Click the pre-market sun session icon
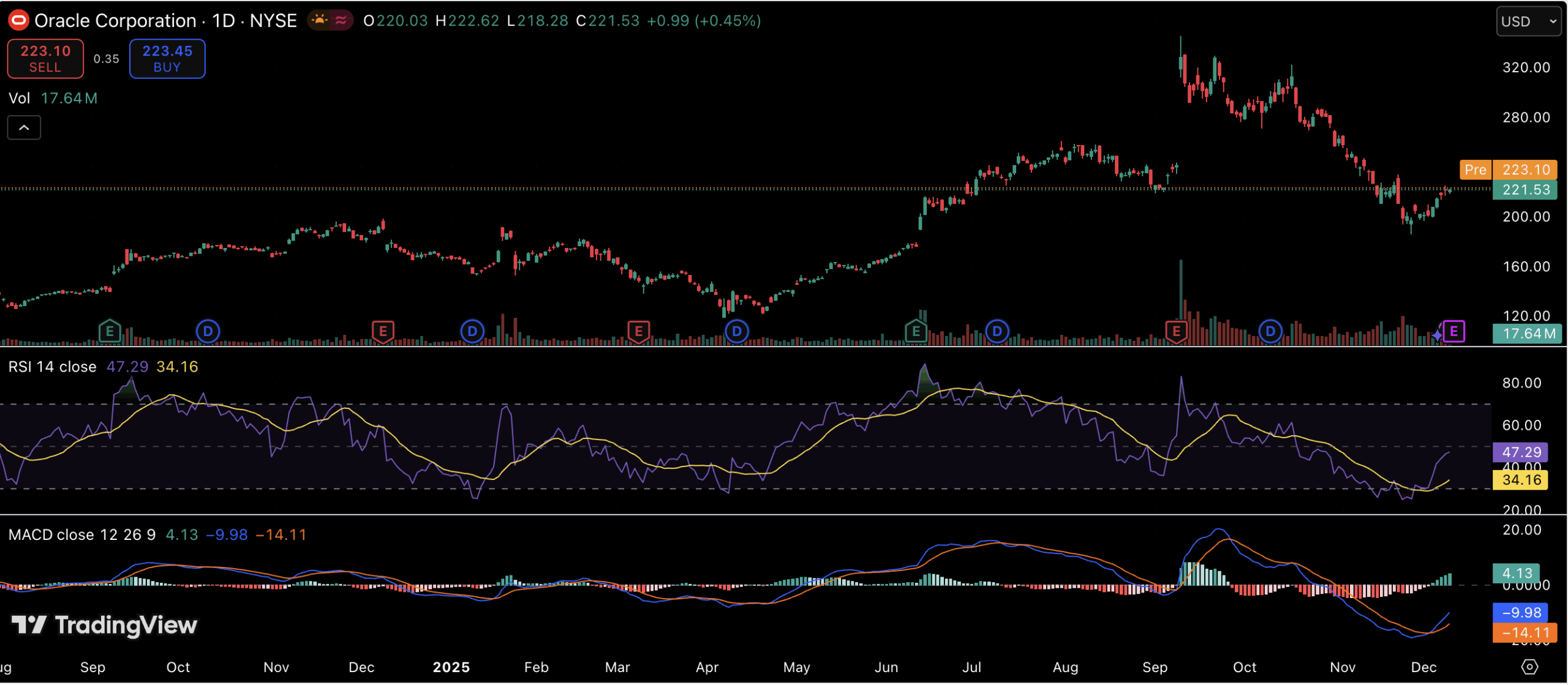The width and height of the screenshot is (1568, 685). tap(319, 21)
